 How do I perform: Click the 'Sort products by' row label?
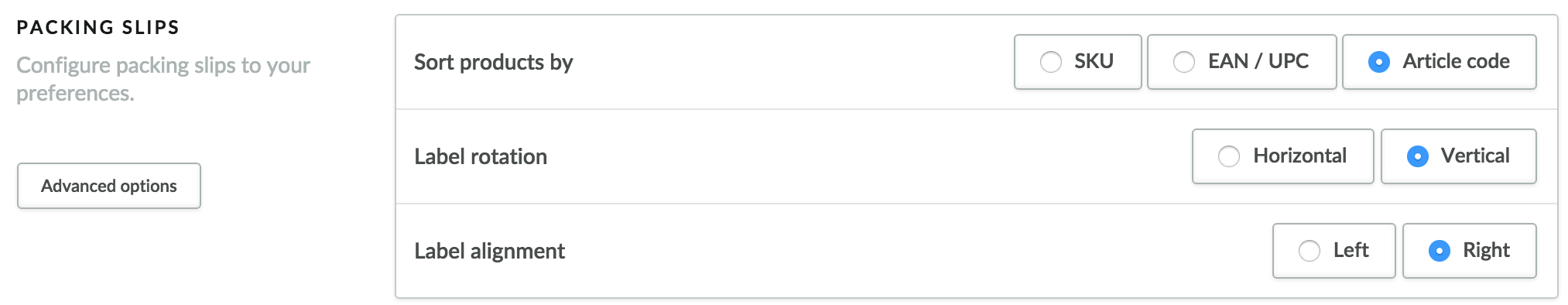(494, 62)
